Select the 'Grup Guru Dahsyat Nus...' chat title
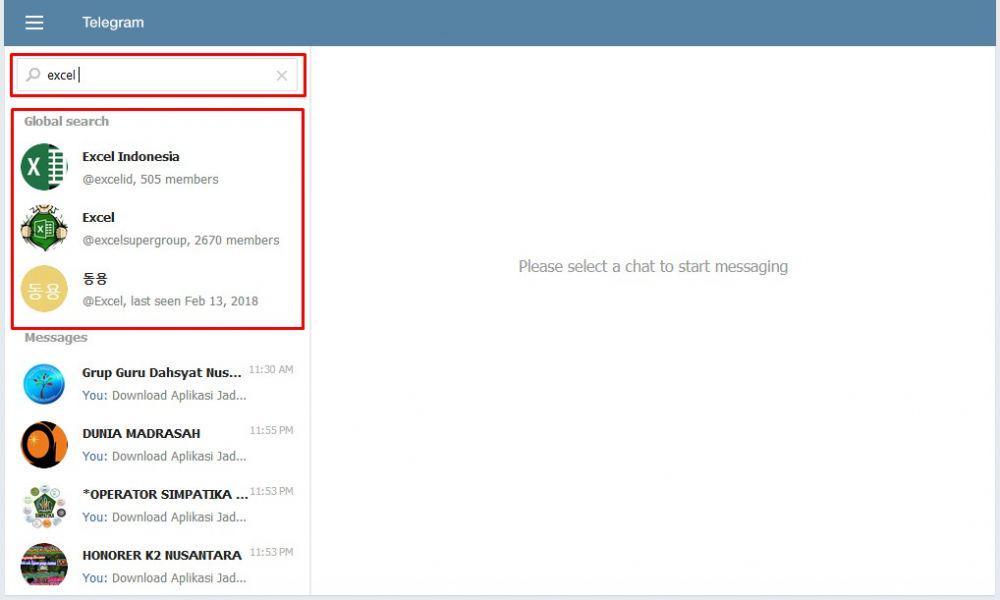Image resolution: width=1000 pixels, height=600 pixels. coord(162,373)
